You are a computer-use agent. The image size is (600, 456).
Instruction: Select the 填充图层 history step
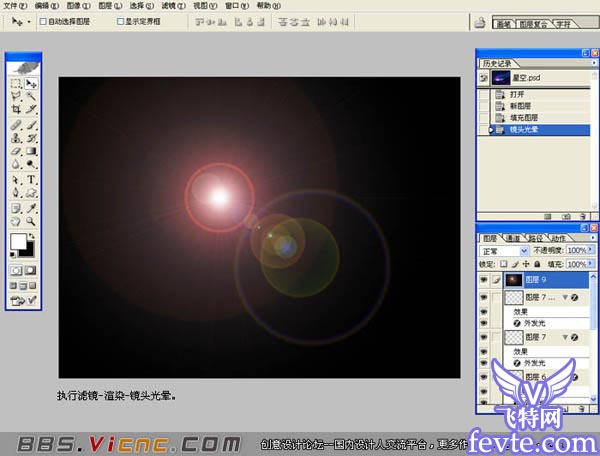coord(524,117)
